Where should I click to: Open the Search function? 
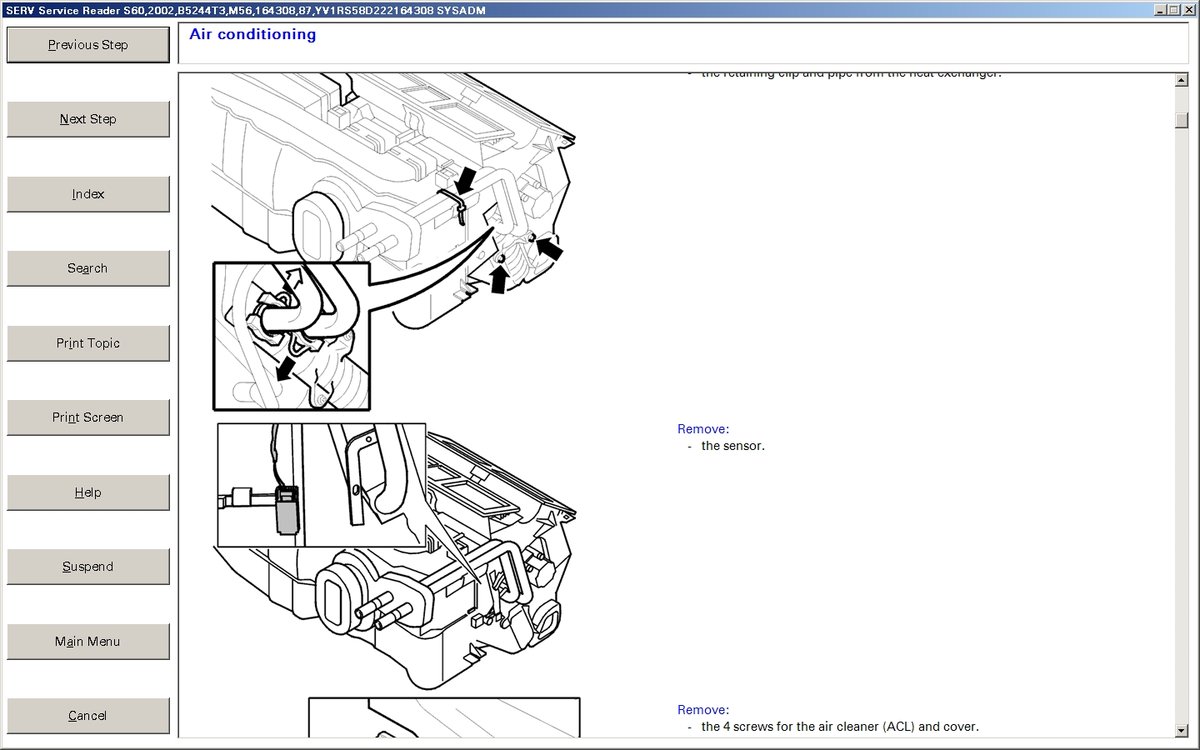pyautogui.click(x=88, y=267)
